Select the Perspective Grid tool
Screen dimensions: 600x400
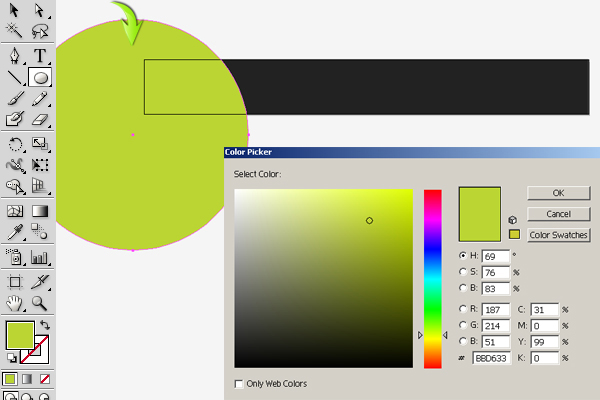40,186
